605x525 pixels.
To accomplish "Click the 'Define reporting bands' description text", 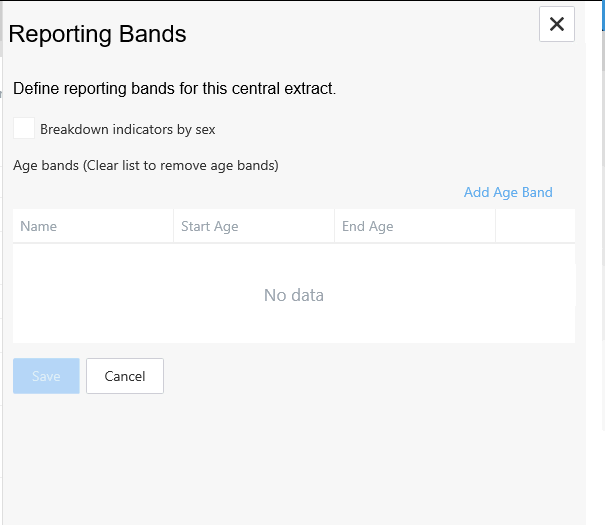I will click(175, 89).
